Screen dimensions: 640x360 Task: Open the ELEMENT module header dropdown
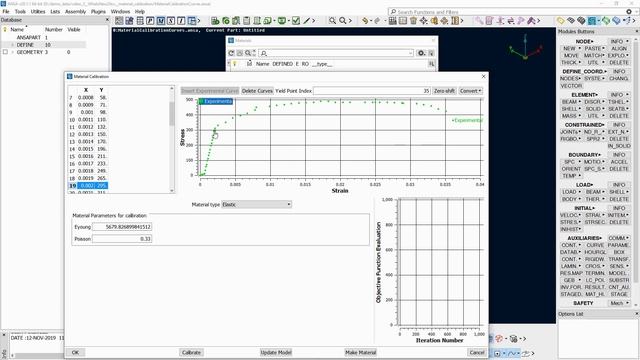pyautogui.click(x=584, y=95)
